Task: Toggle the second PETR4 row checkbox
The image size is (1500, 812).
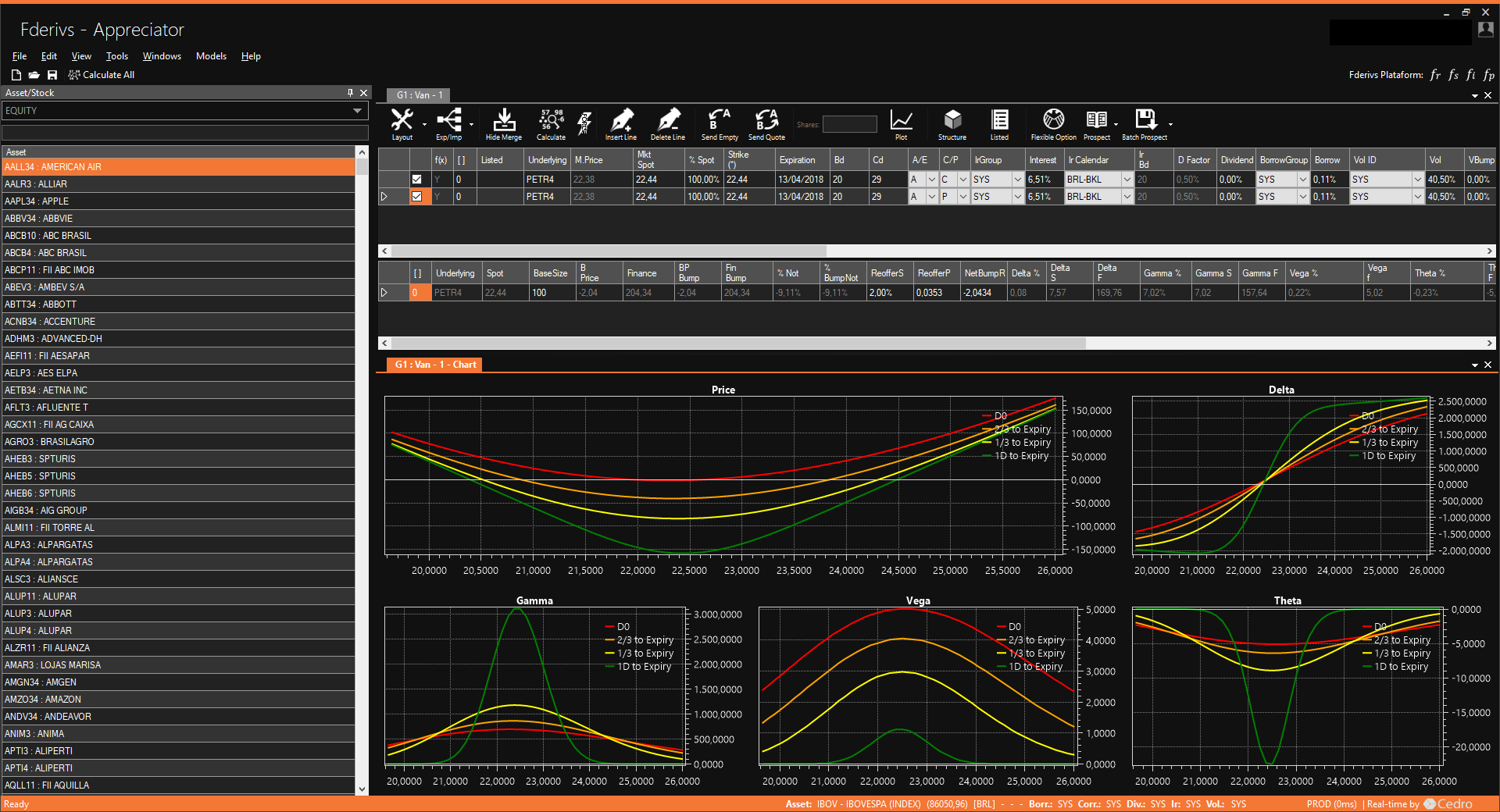Action: coord(417,197)
